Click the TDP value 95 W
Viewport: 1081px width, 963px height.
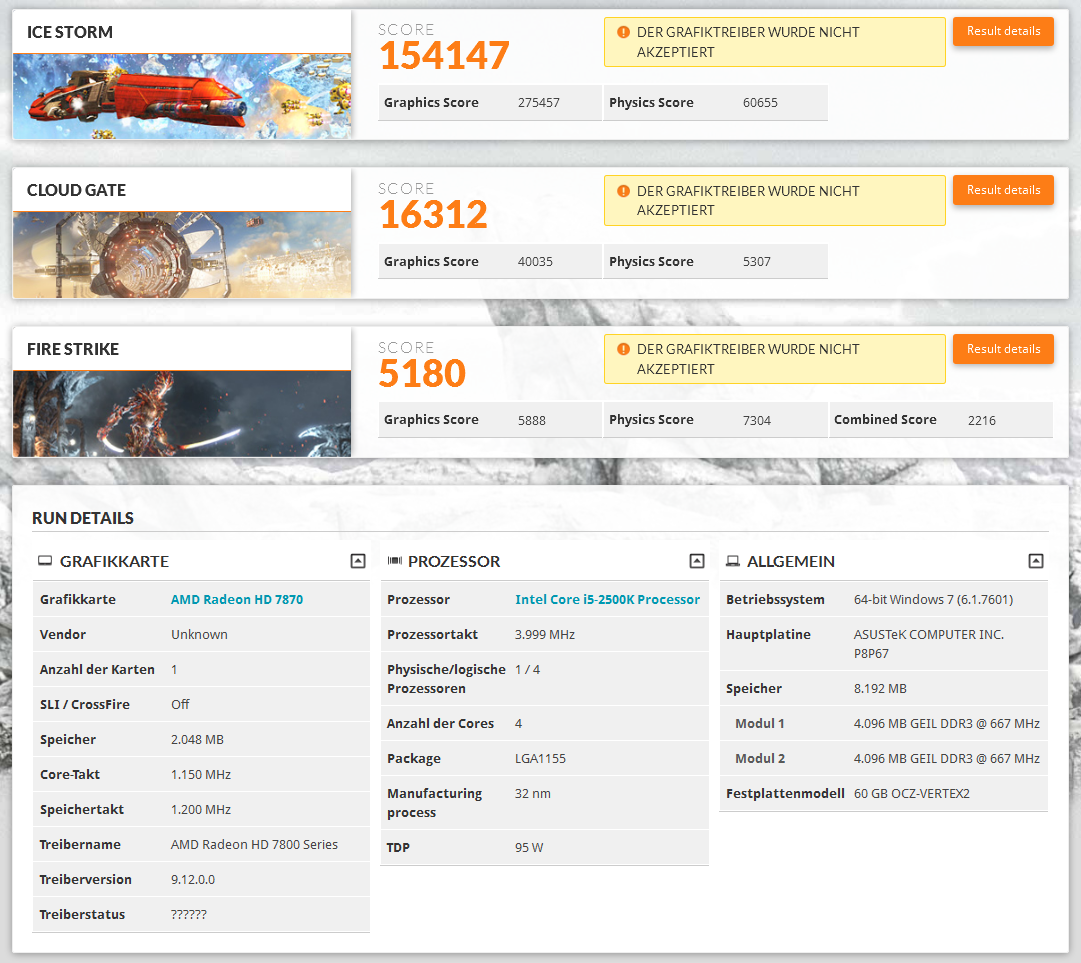coord(529,847)
